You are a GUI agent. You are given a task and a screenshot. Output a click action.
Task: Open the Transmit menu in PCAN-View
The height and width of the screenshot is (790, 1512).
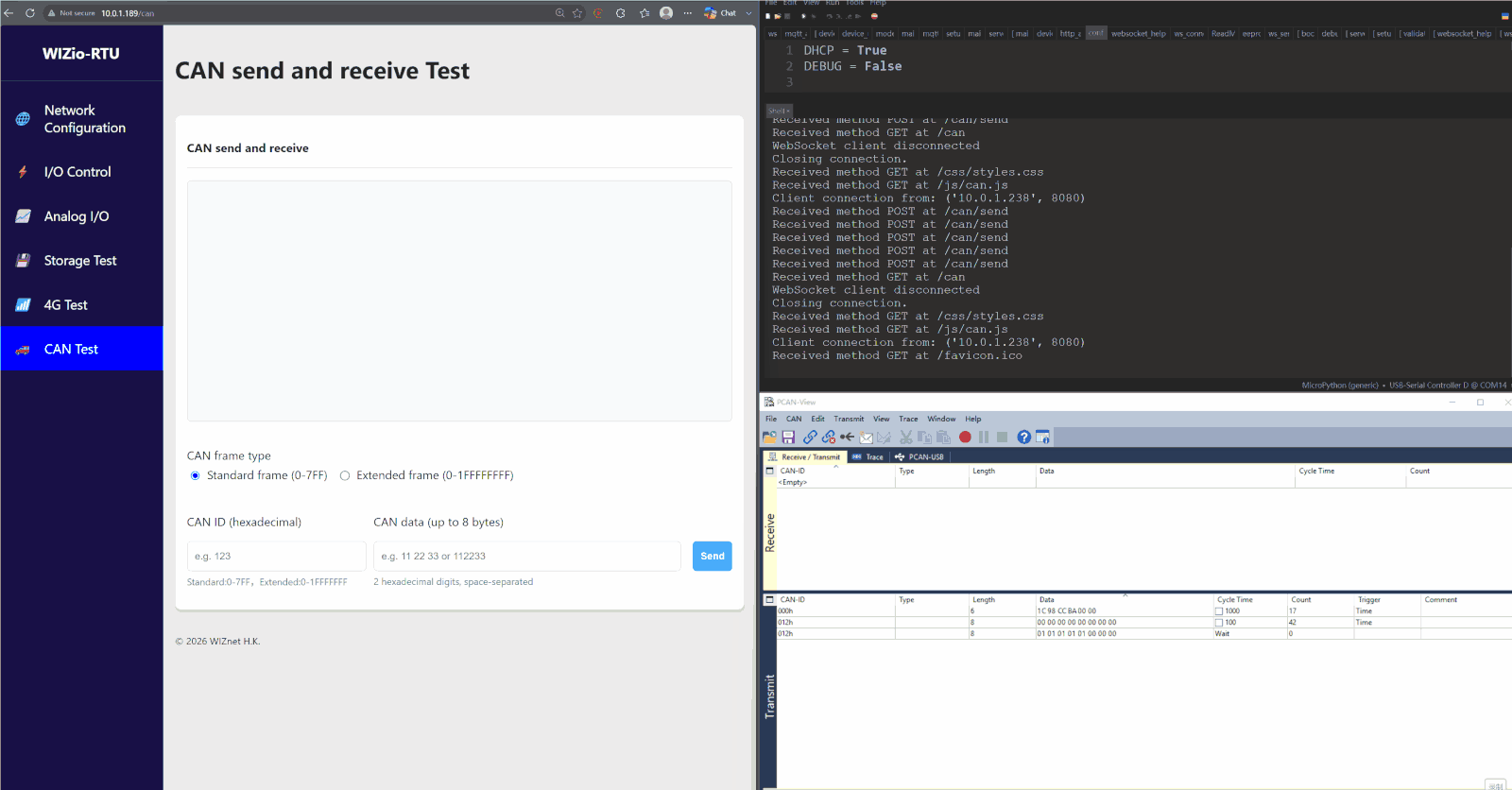pos(849,419)
